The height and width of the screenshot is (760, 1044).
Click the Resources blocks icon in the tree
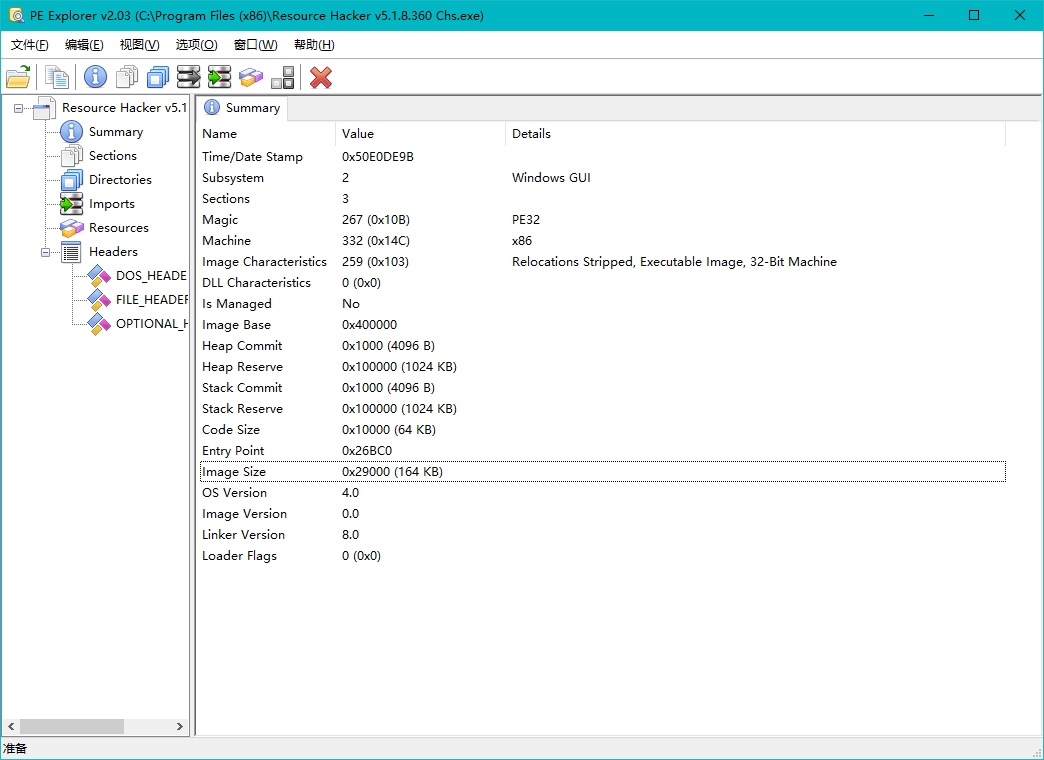click(71, 228)
